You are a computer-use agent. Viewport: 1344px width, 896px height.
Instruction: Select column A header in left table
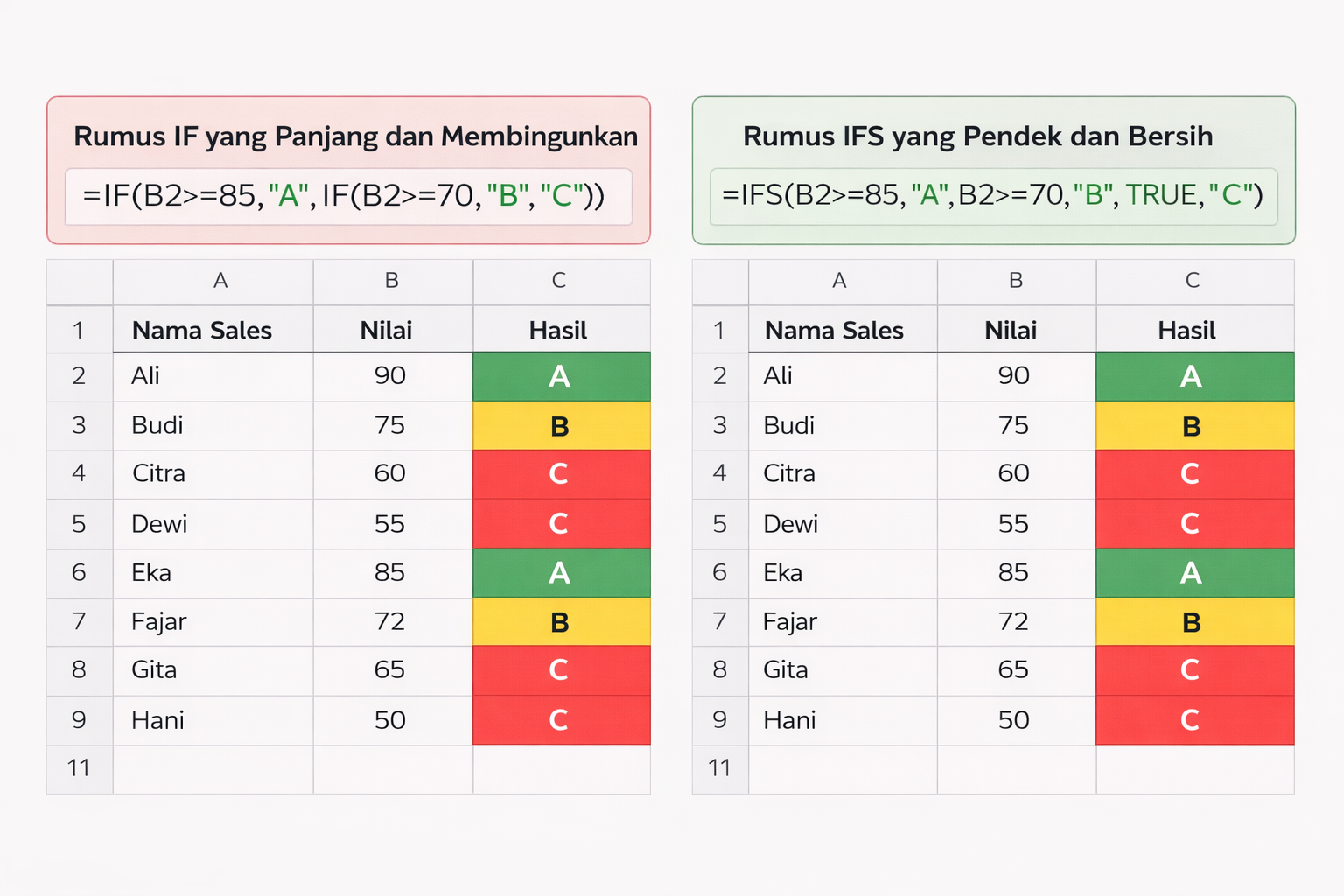(220, 281)
